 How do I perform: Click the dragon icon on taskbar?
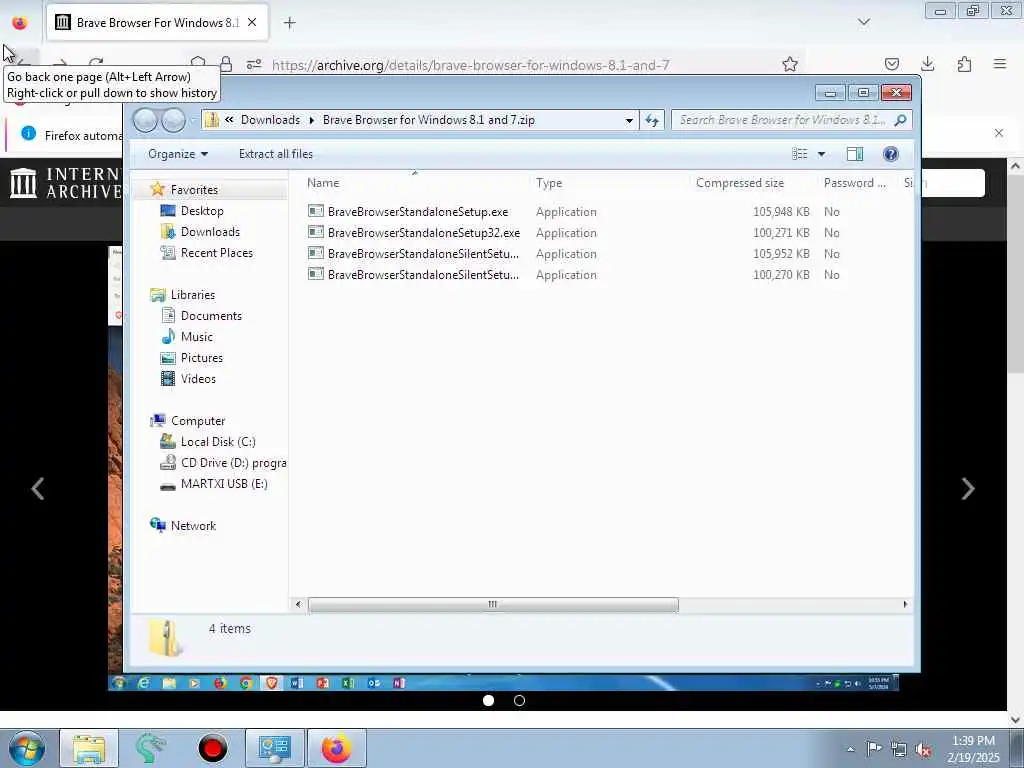151,748
